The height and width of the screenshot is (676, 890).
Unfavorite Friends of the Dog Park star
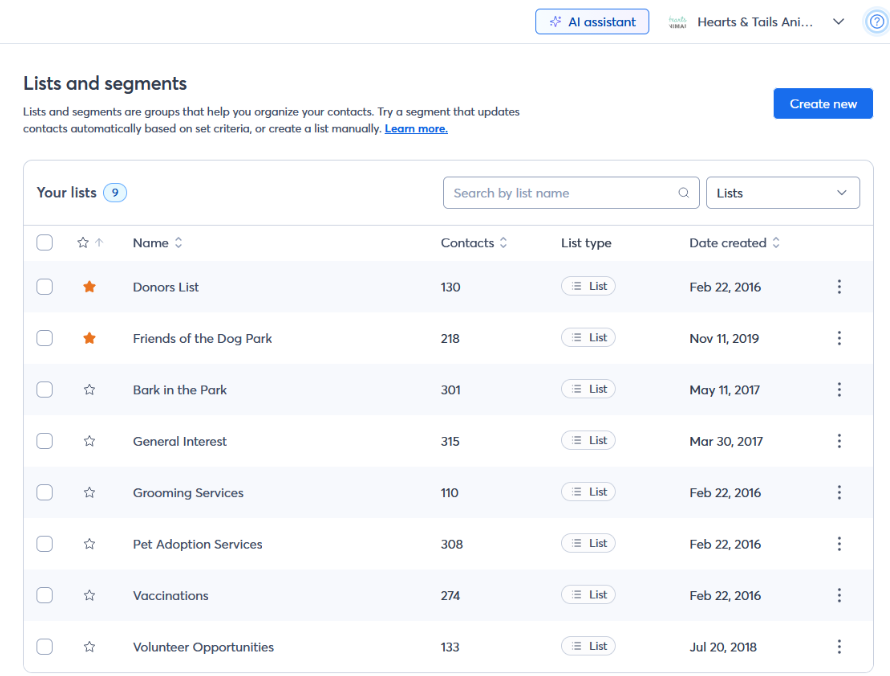[x=89, y=338]
